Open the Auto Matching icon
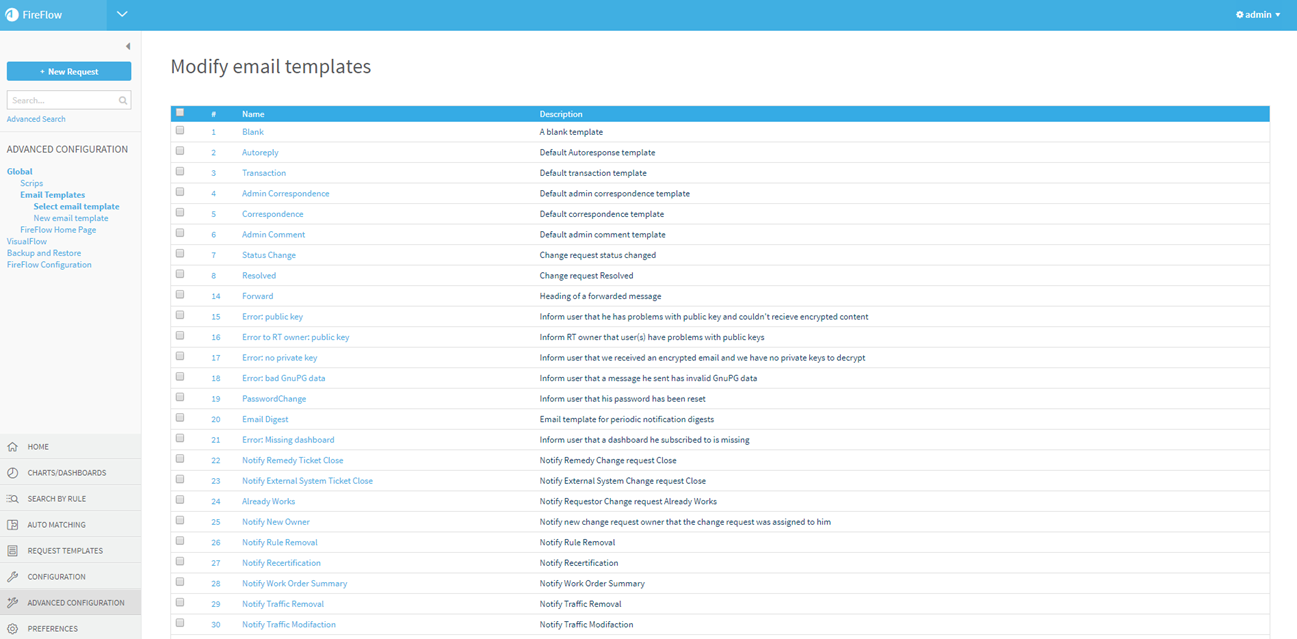The height and width of the screenshot is (639, 1297). pyautogui.click(x=12, y=525)
